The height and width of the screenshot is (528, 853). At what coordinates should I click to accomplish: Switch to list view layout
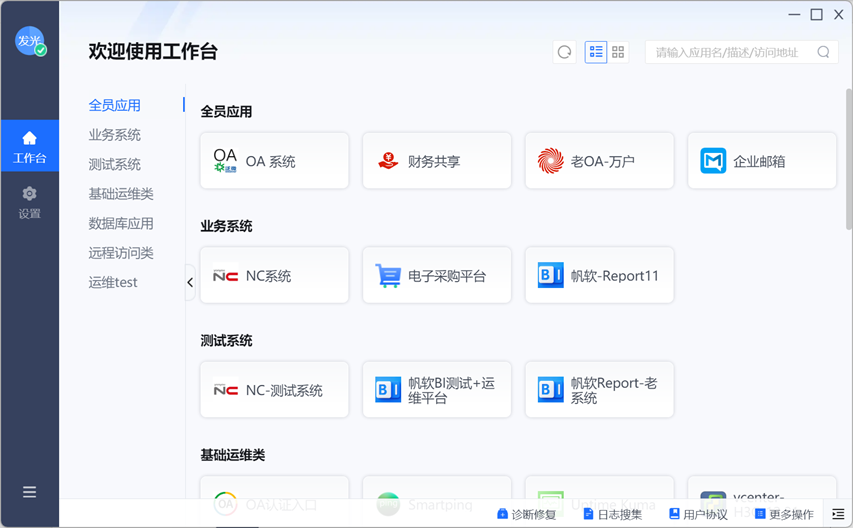click(596, 52)
